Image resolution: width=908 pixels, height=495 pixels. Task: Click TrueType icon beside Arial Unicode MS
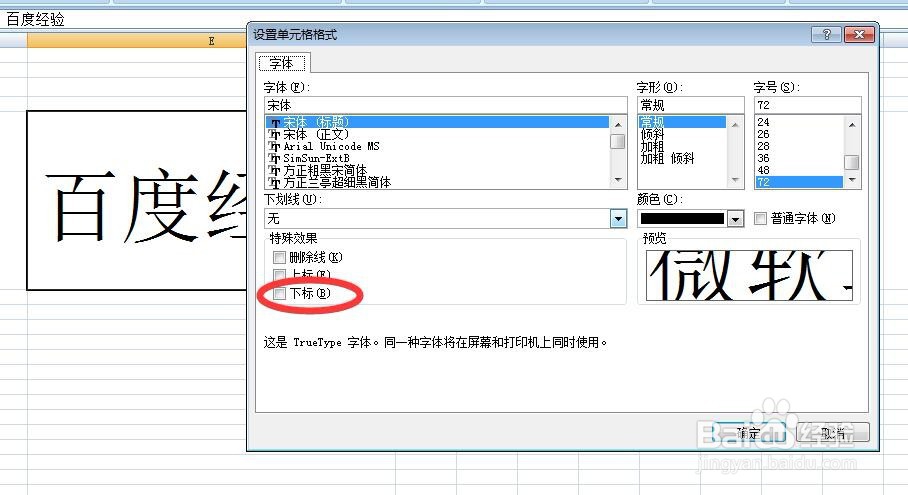[274, 146]
